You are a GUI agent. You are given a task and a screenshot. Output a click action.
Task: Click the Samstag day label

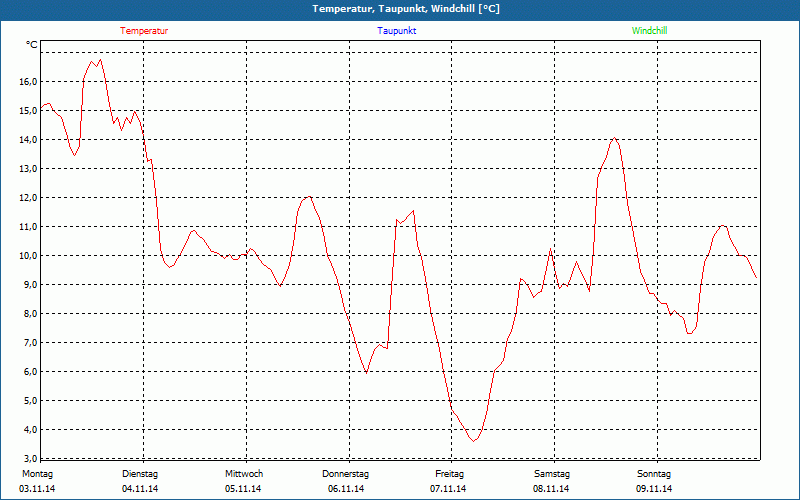[x=552, y=474]
